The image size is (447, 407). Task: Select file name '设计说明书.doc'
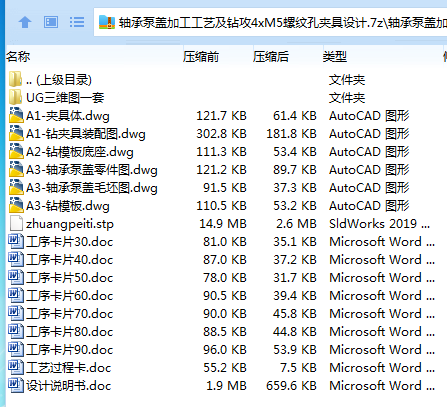(x=68, y=386)
